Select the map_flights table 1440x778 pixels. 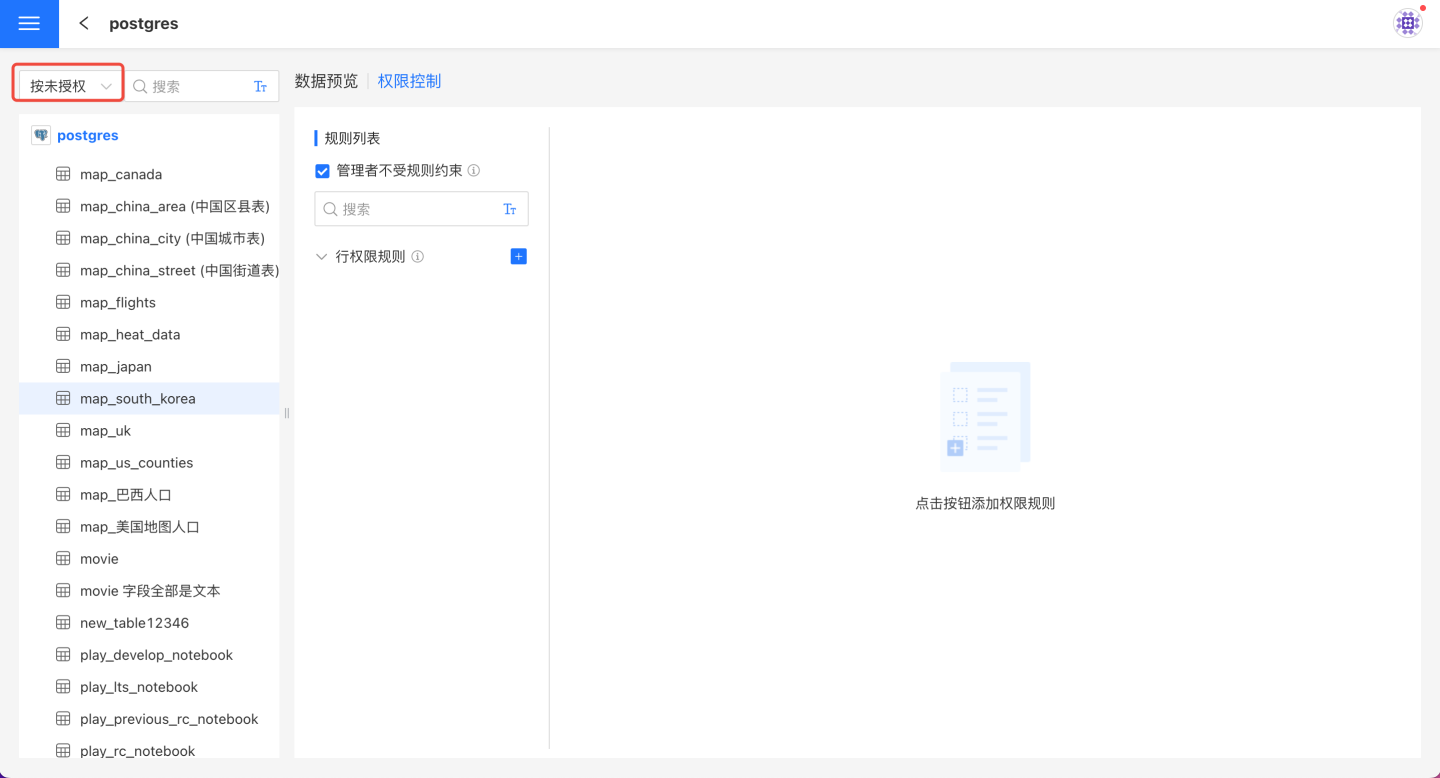point(118,302)
